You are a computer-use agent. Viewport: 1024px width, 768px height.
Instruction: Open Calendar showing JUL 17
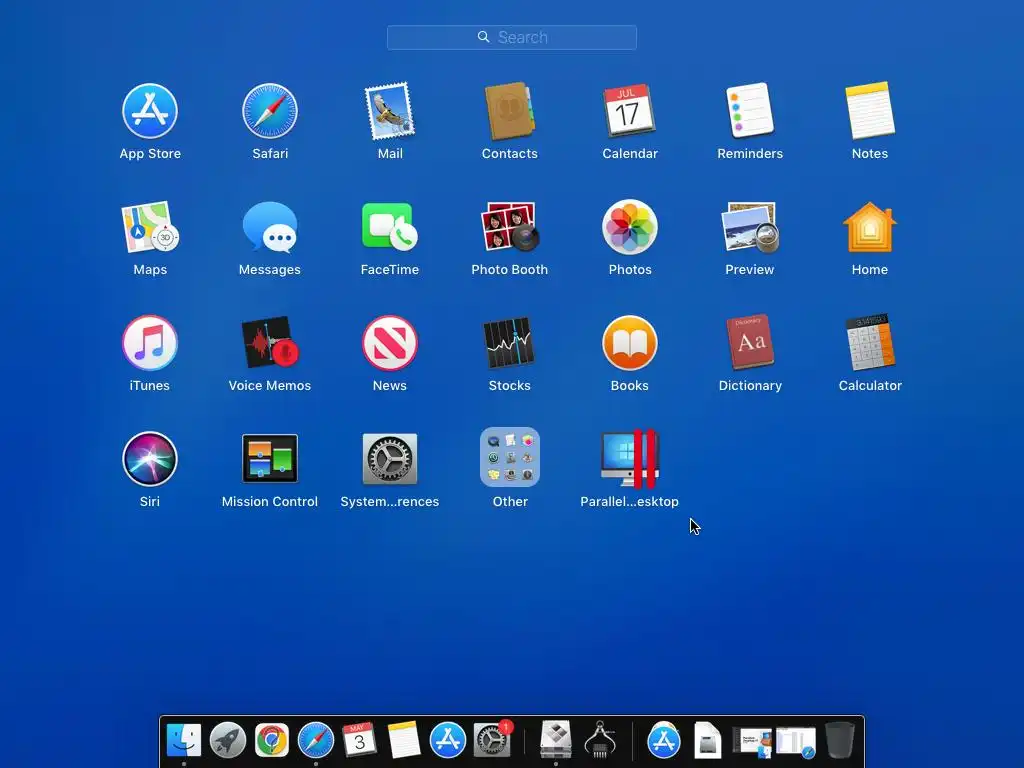pyautogui.click(x=630, y=110)
